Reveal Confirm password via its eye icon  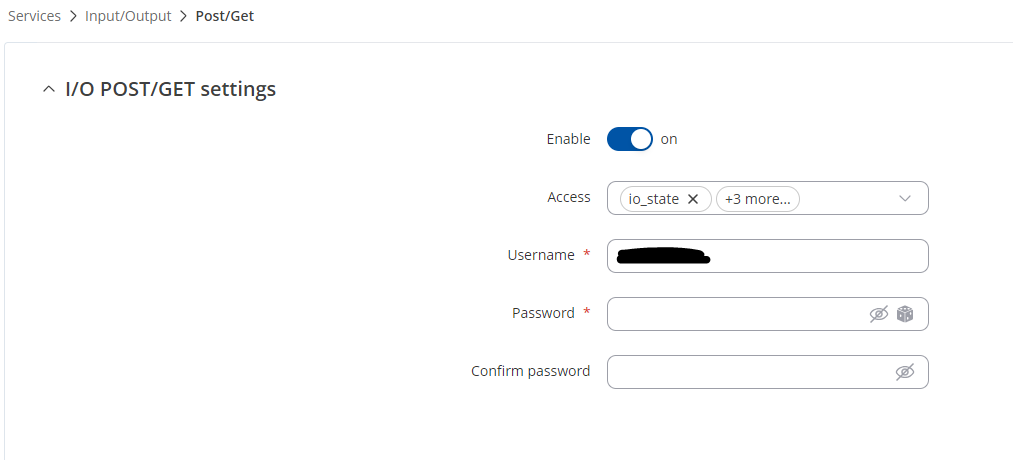pyautogui.click(x=905, y=372)
